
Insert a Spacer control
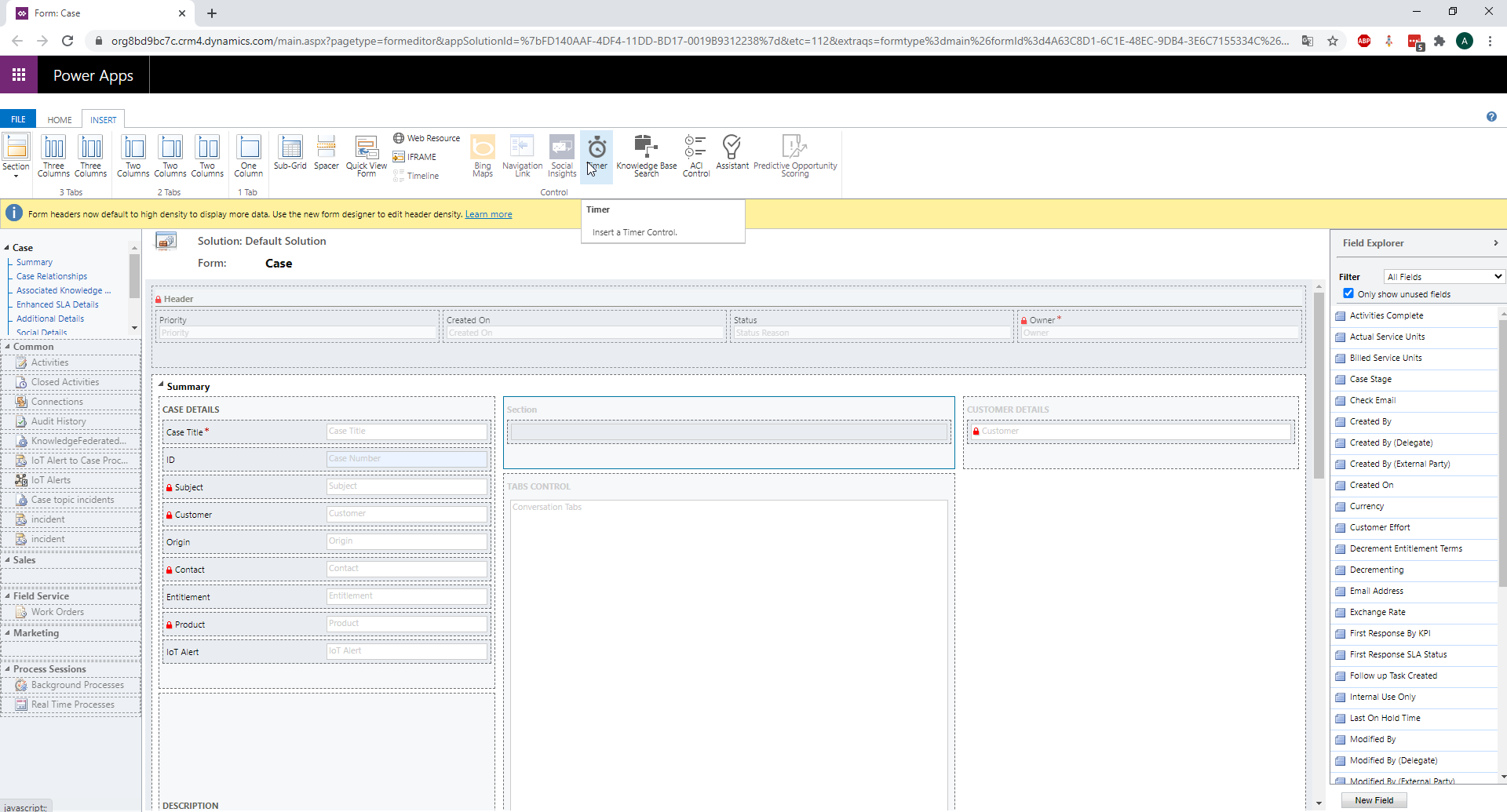pyautogui.click(x=327, y=152)
